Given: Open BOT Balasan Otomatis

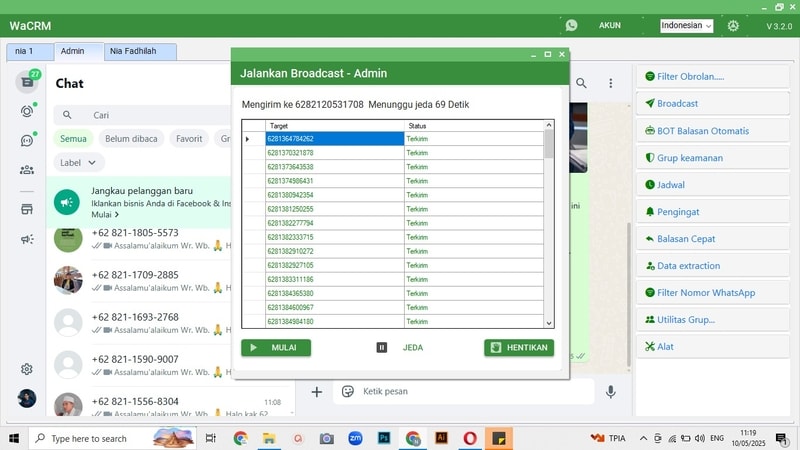Looking at the screenshot, I should tap(713, 131).
